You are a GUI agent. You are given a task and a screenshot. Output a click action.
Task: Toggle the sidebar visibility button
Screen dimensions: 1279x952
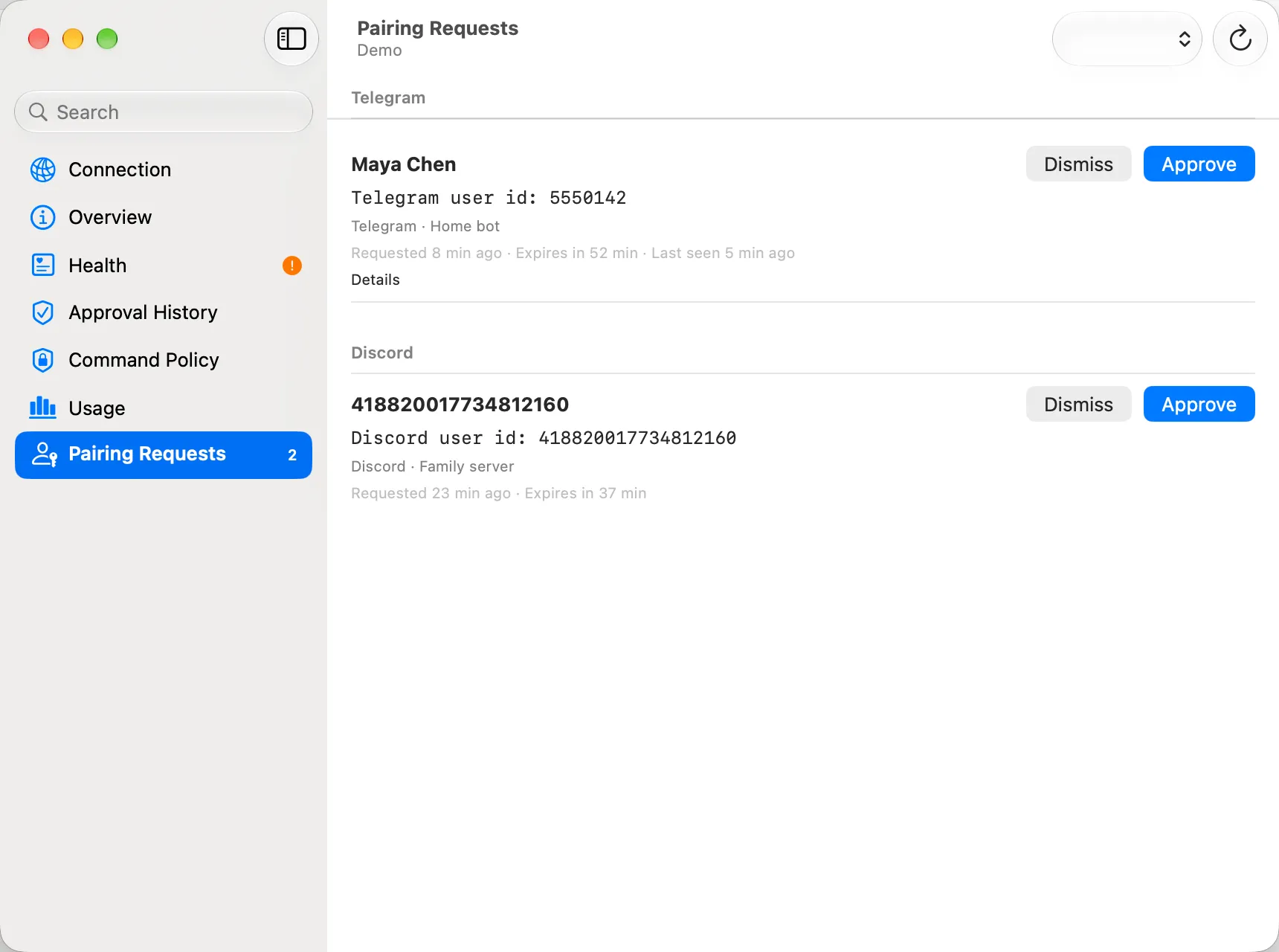[291, 39]
